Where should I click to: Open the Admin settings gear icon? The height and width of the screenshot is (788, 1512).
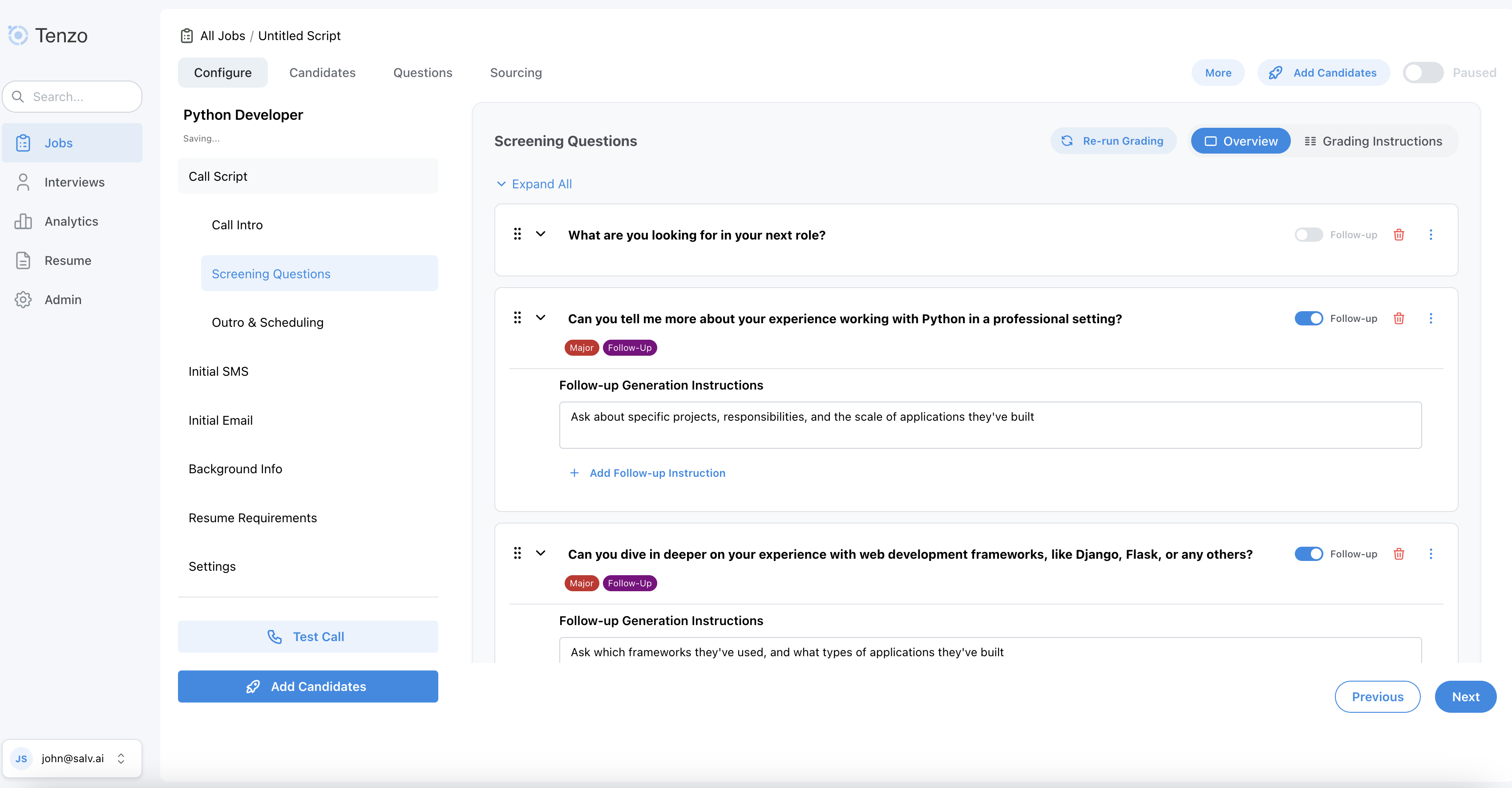tap(23, 300)
